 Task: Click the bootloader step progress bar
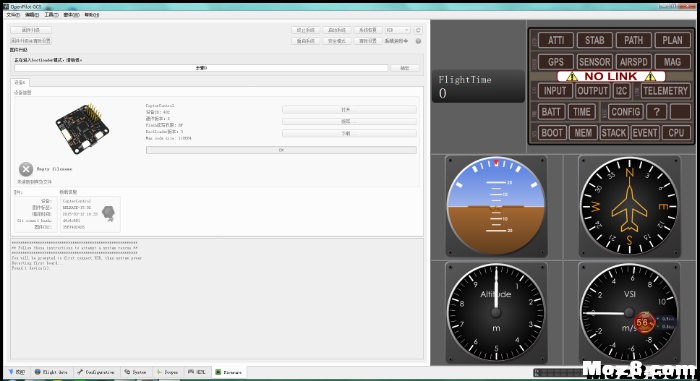[201, 68]
